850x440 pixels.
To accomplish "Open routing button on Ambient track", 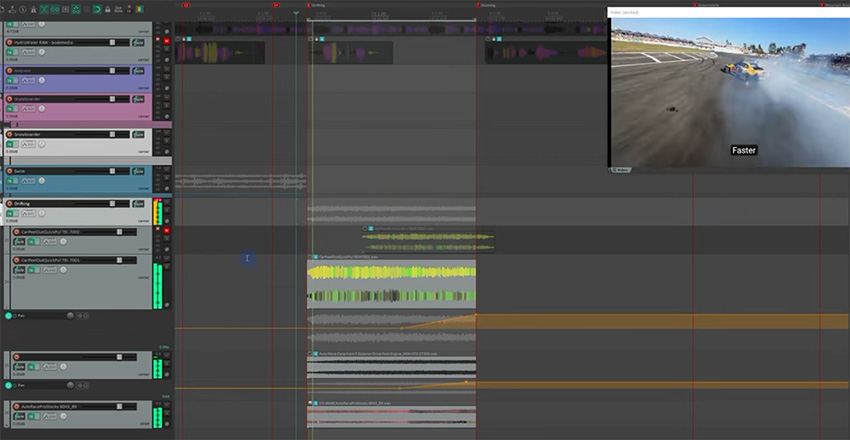I will [138, 70].
